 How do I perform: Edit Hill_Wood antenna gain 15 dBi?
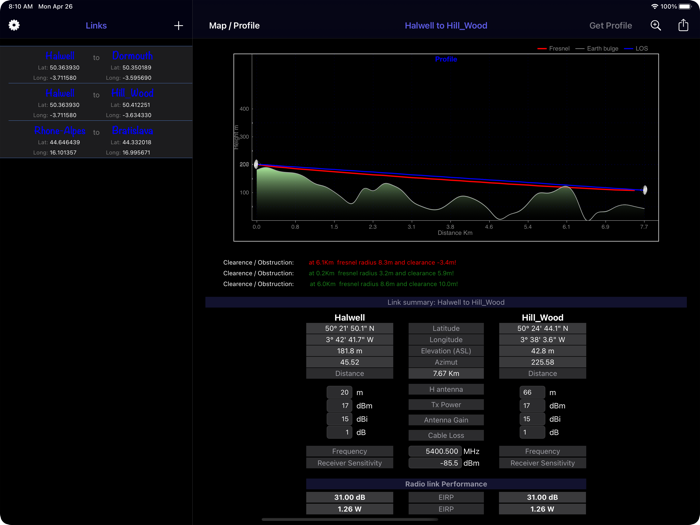click(x=532, y=419)
